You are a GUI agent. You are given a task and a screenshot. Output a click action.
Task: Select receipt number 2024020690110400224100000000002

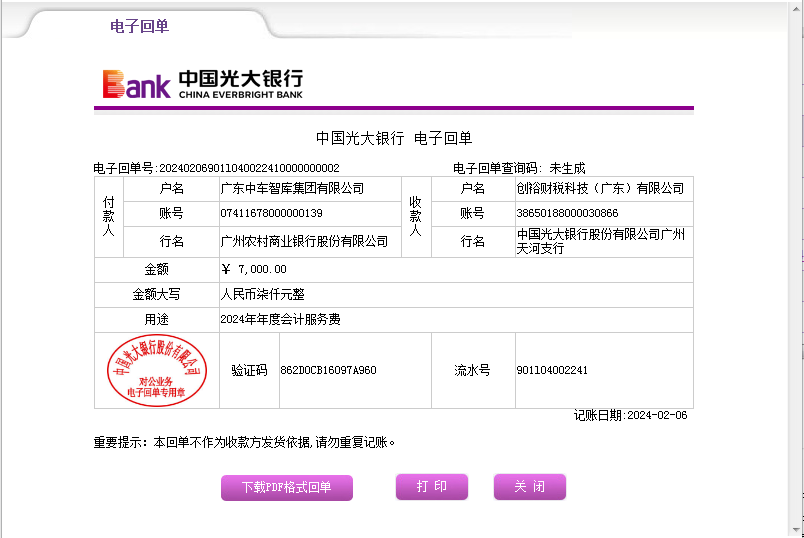pos(249,168)
